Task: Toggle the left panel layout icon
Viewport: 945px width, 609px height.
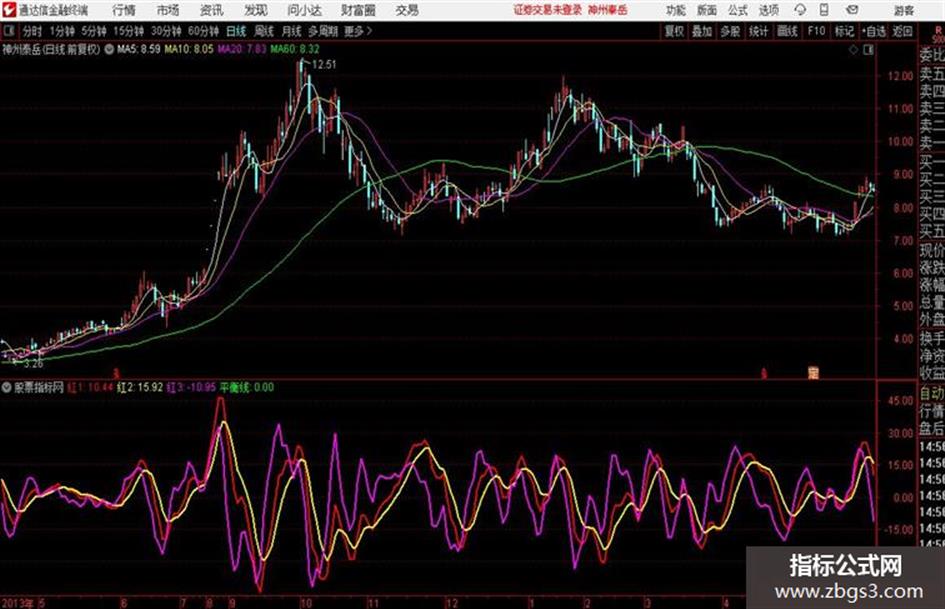Action: pos(8,31)
